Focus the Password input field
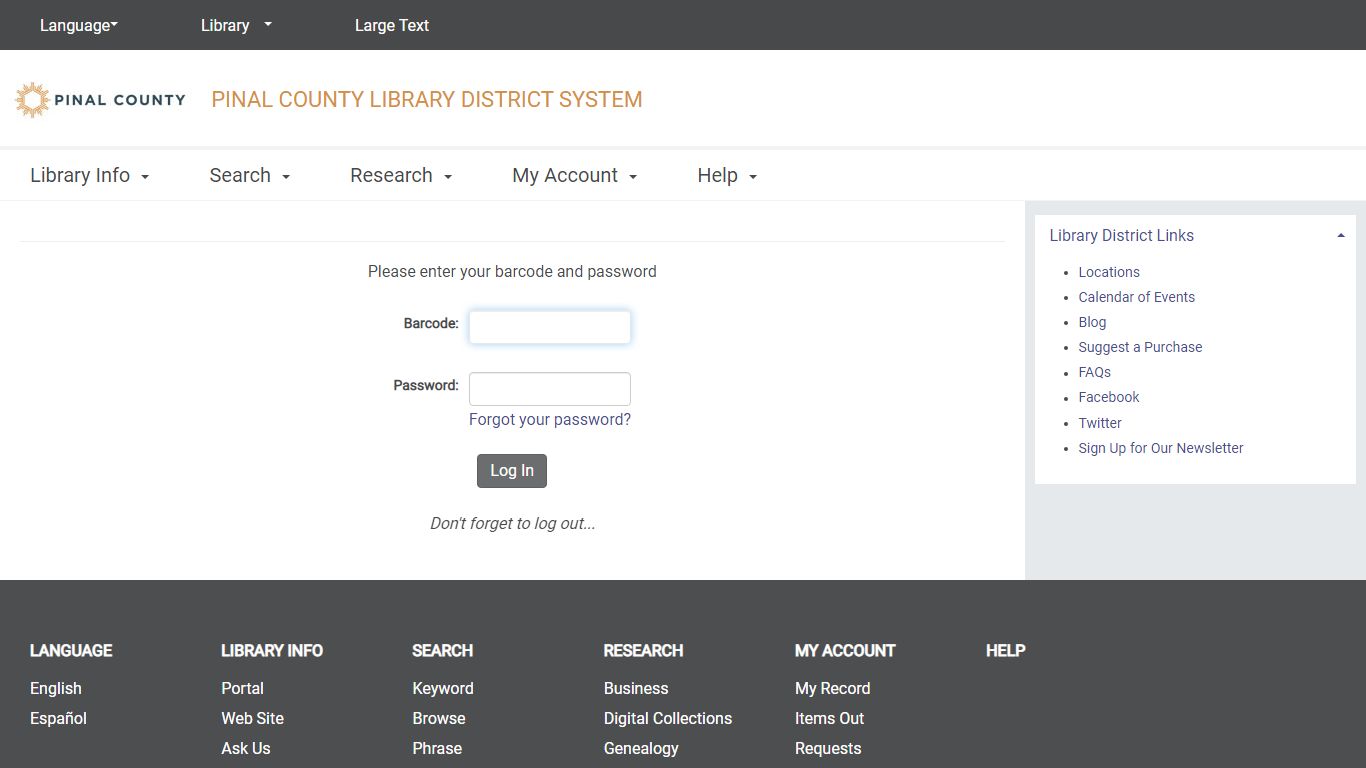The width and height of the screenshot is (1366, 768). click(550, 389)
